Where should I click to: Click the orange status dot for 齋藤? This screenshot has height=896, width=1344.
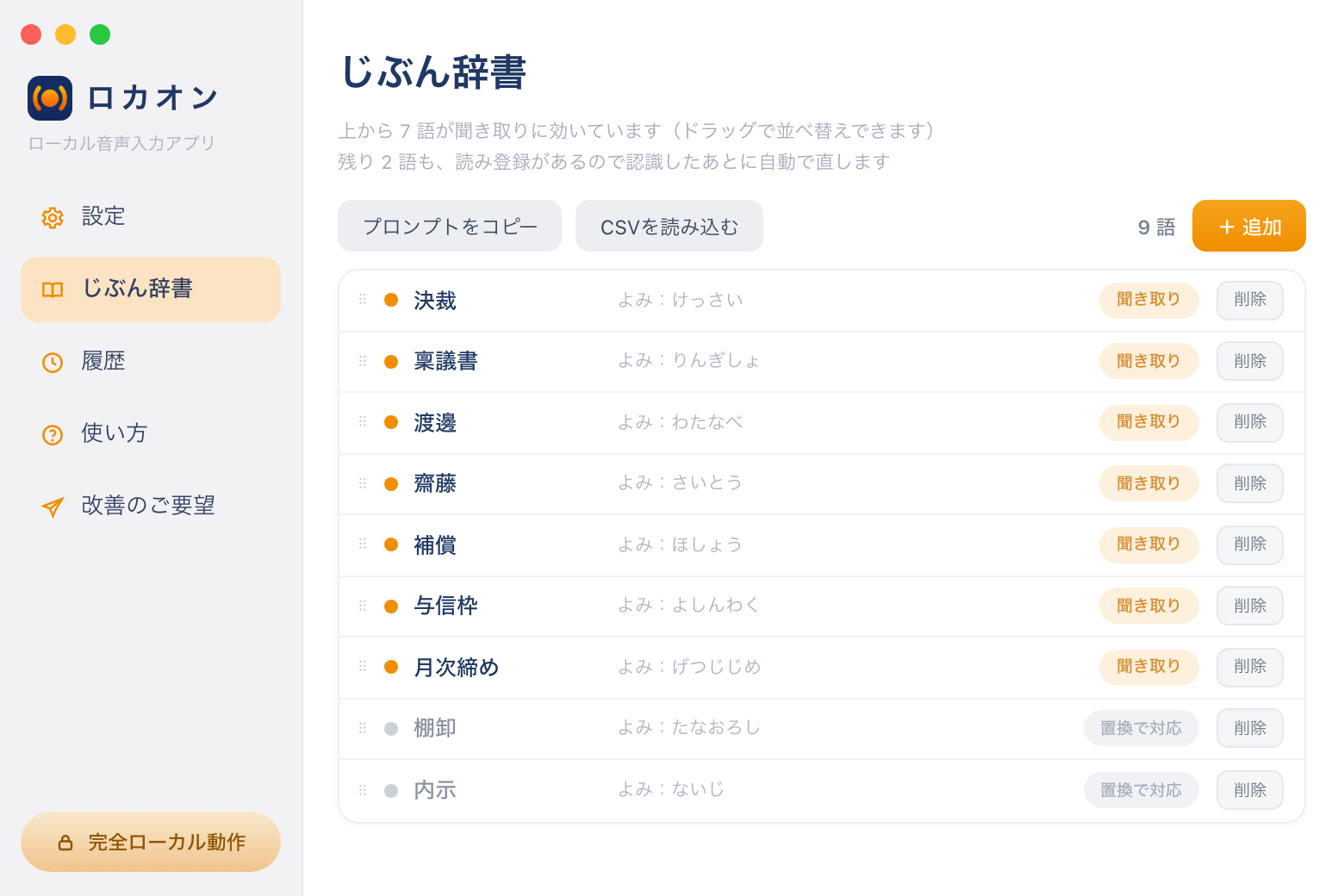point(391,484)
